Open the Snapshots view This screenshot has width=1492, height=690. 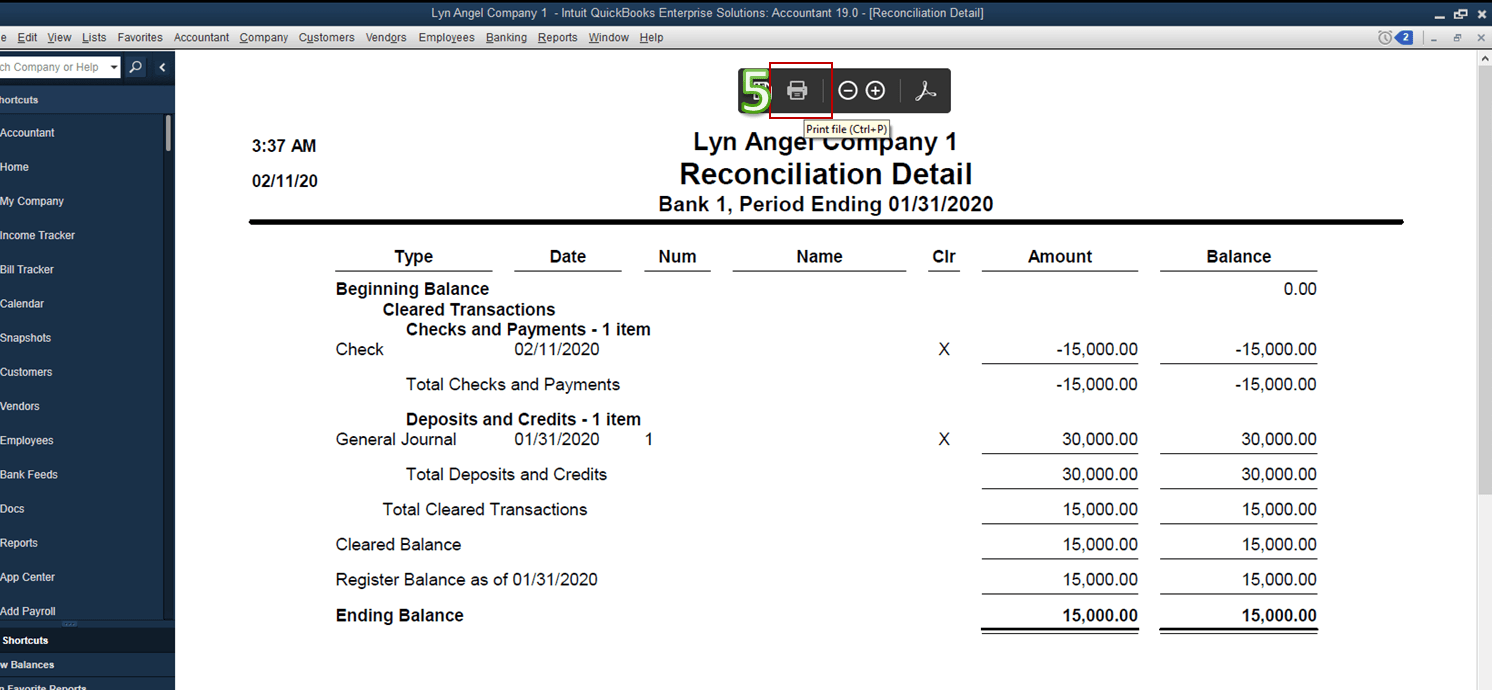coord(26,337)
